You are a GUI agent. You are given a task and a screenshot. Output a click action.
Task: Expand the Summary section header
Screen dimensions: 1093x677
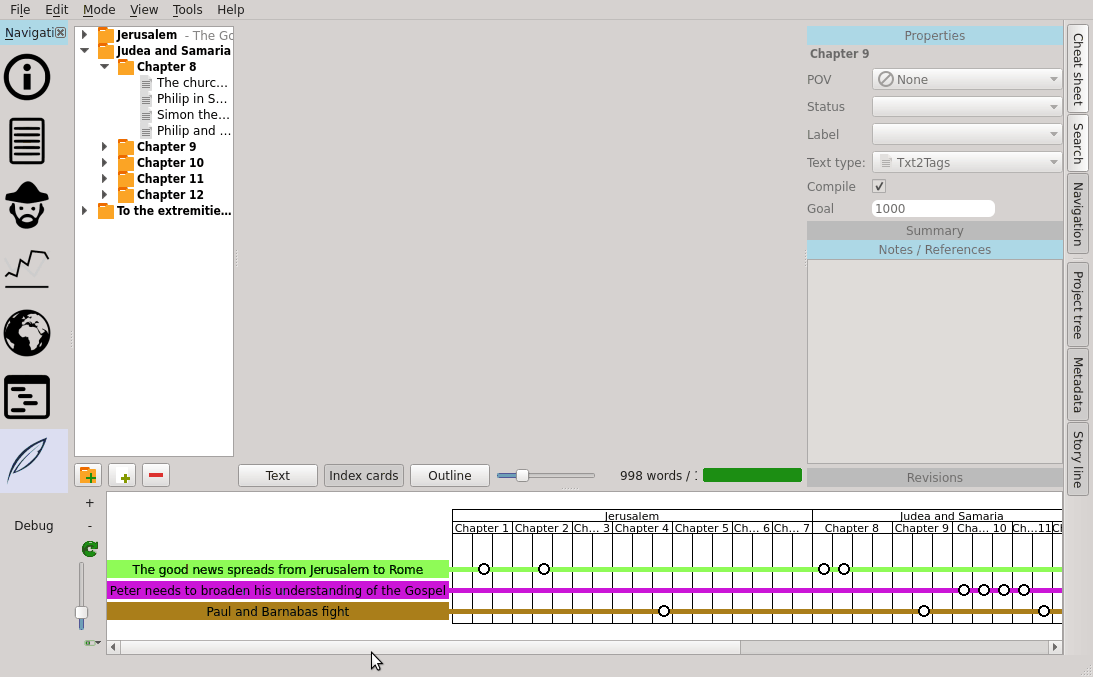click(935, 231)
